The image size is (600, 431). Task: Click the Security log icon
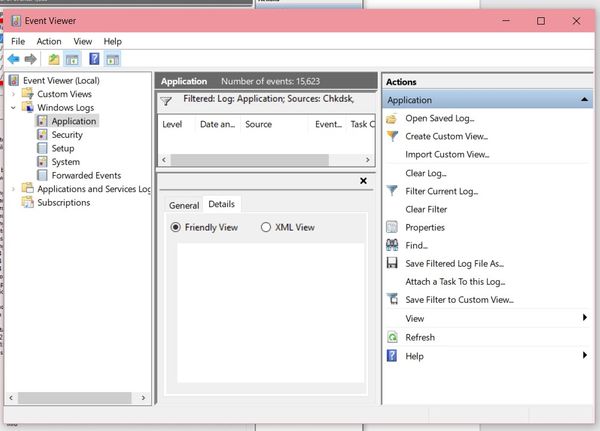coord(42,134)
